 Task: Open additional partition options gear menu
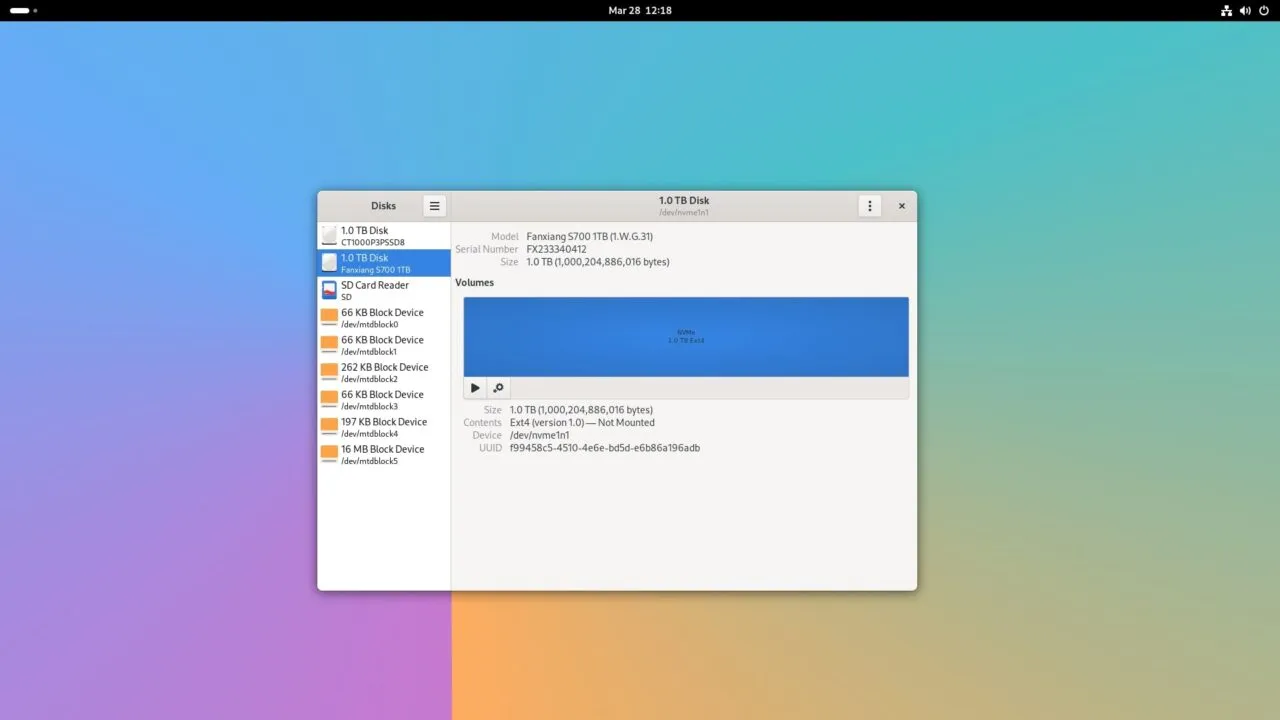[498, 388]
